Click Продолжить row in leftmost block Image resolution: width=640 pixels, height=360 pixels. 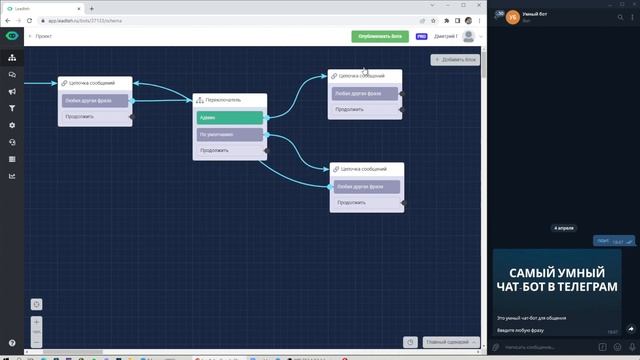click(95, 117)
